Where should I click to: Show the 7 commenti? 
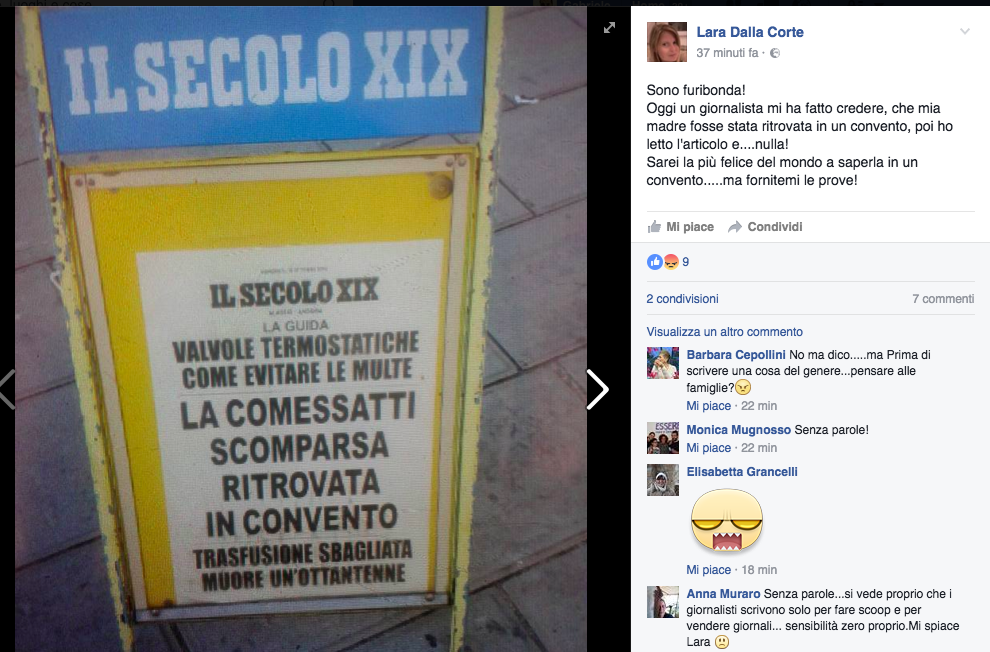point(943,299)
